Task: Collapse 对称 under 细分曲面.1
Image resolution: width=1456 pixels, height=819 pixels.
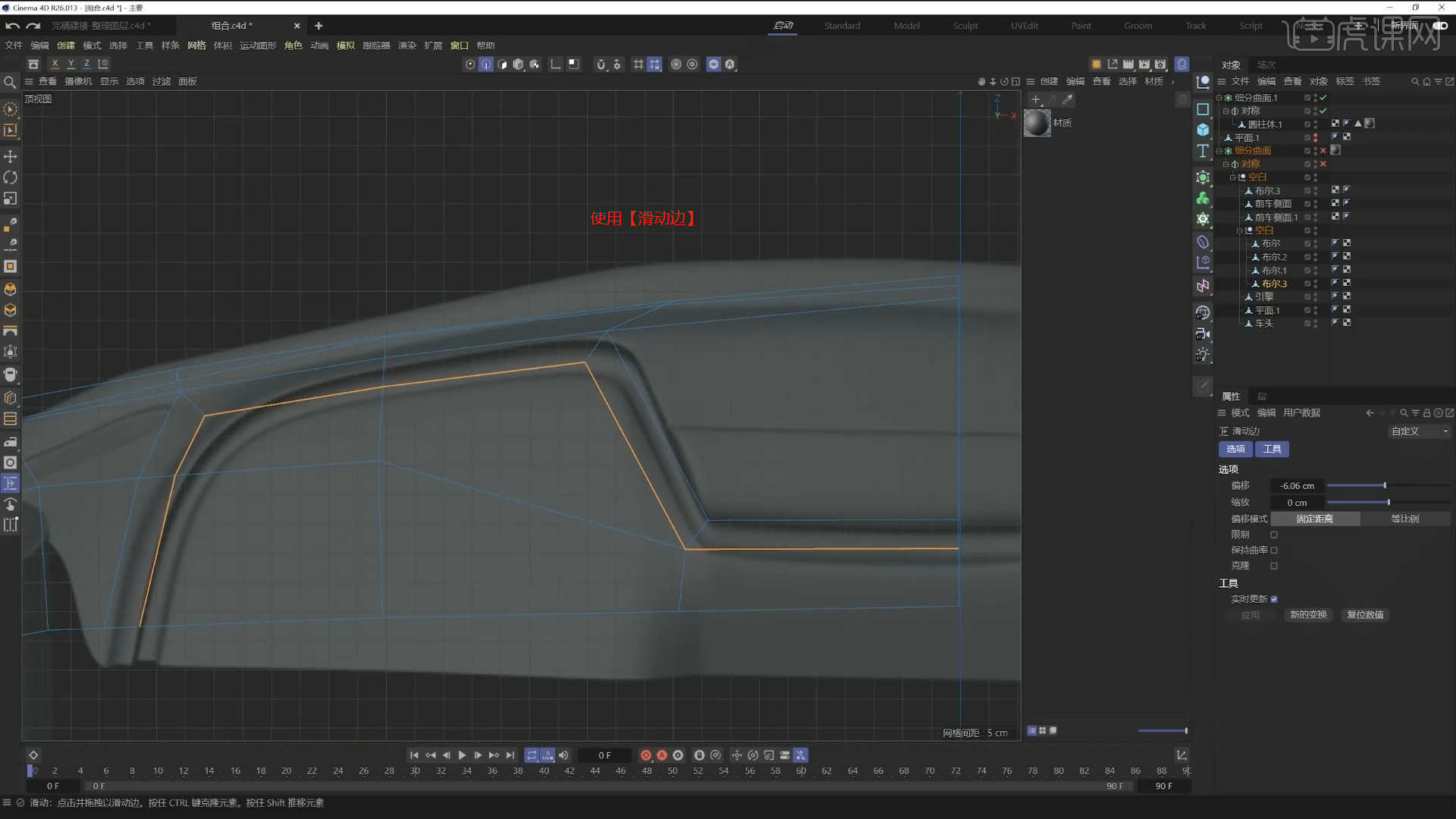Action: click(1225, 111)
